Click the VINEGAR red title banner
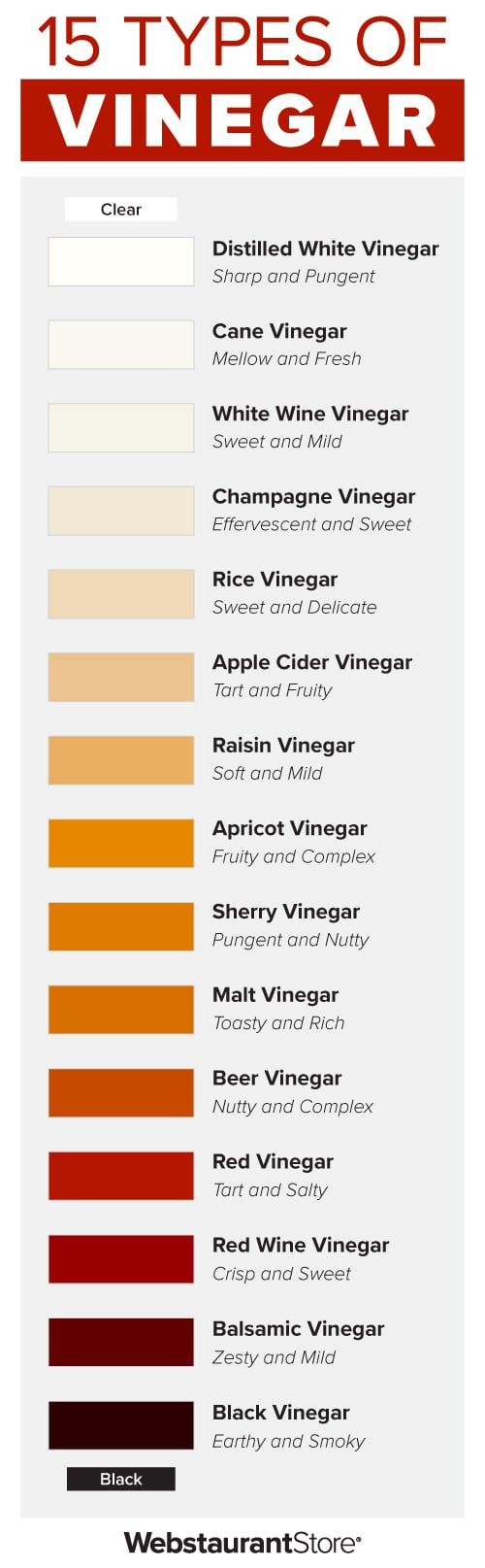Viewport: 485px width, 1568px height. [242, 120]
